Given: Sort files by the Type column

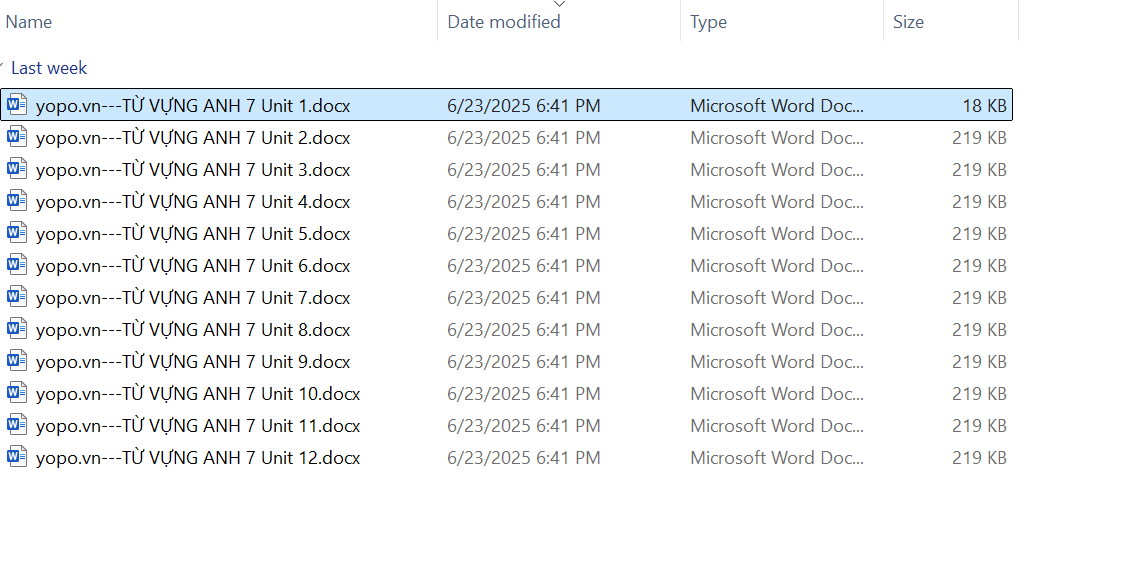Looking at the screenshot, I should 708,22.
